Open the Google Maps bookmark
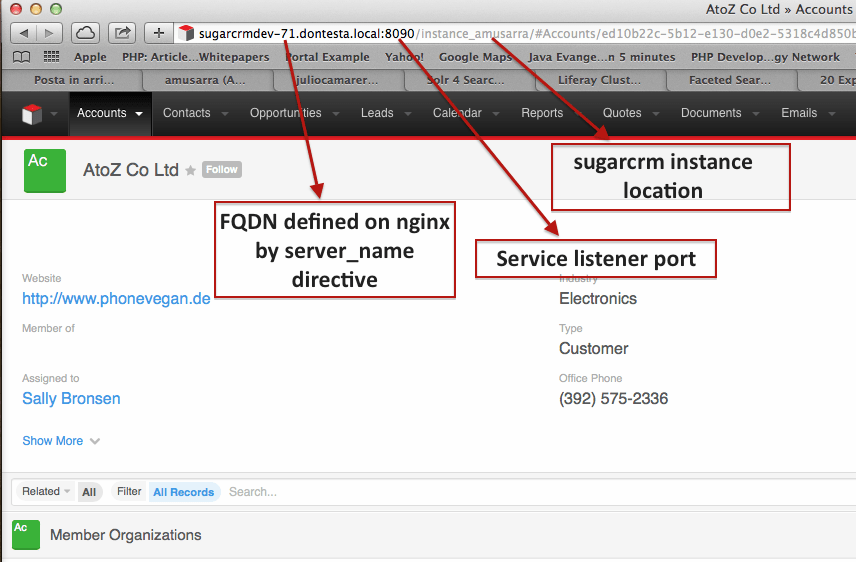 coord(475,57)
